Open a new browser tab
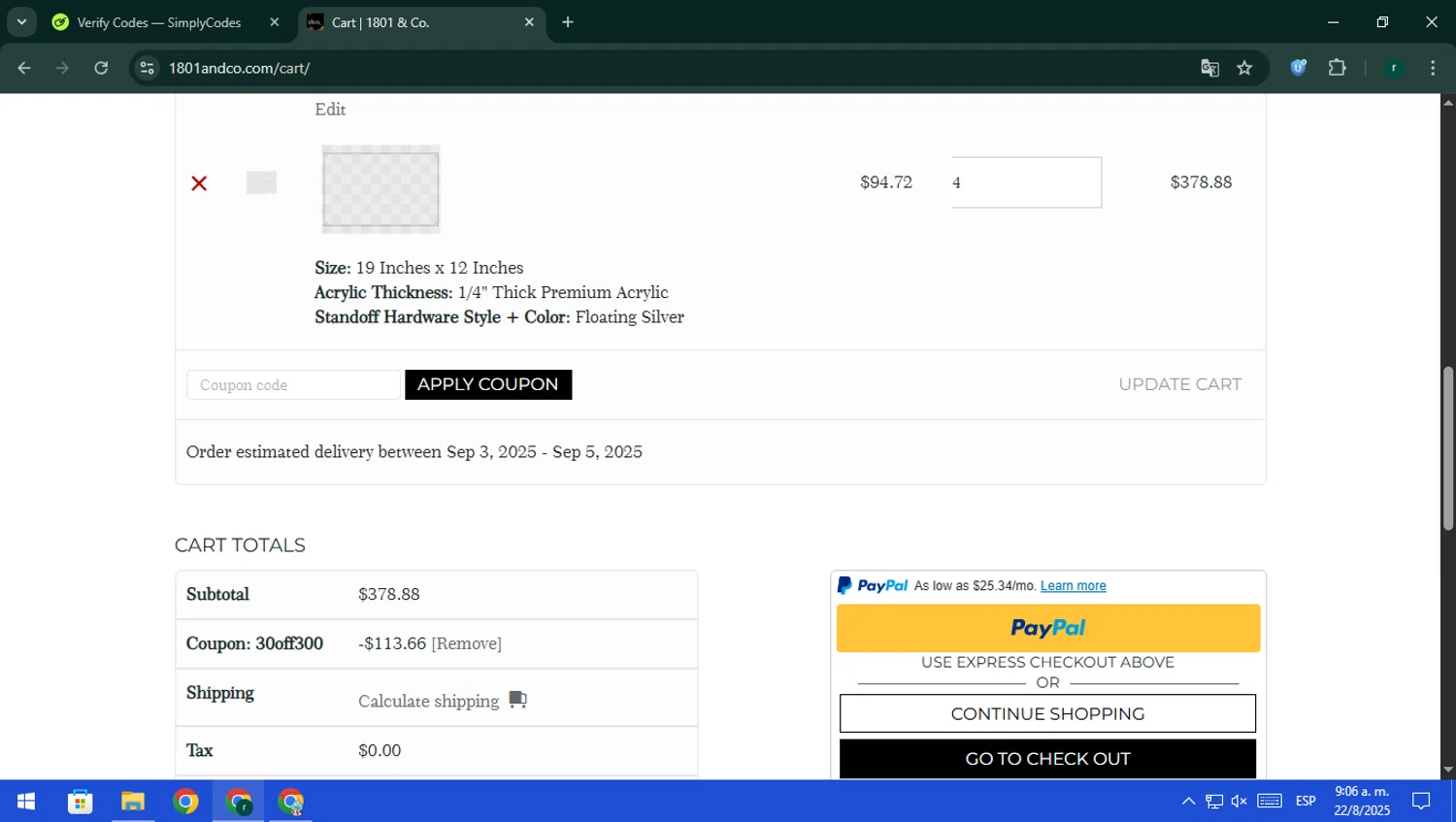 tap(568, 22)
